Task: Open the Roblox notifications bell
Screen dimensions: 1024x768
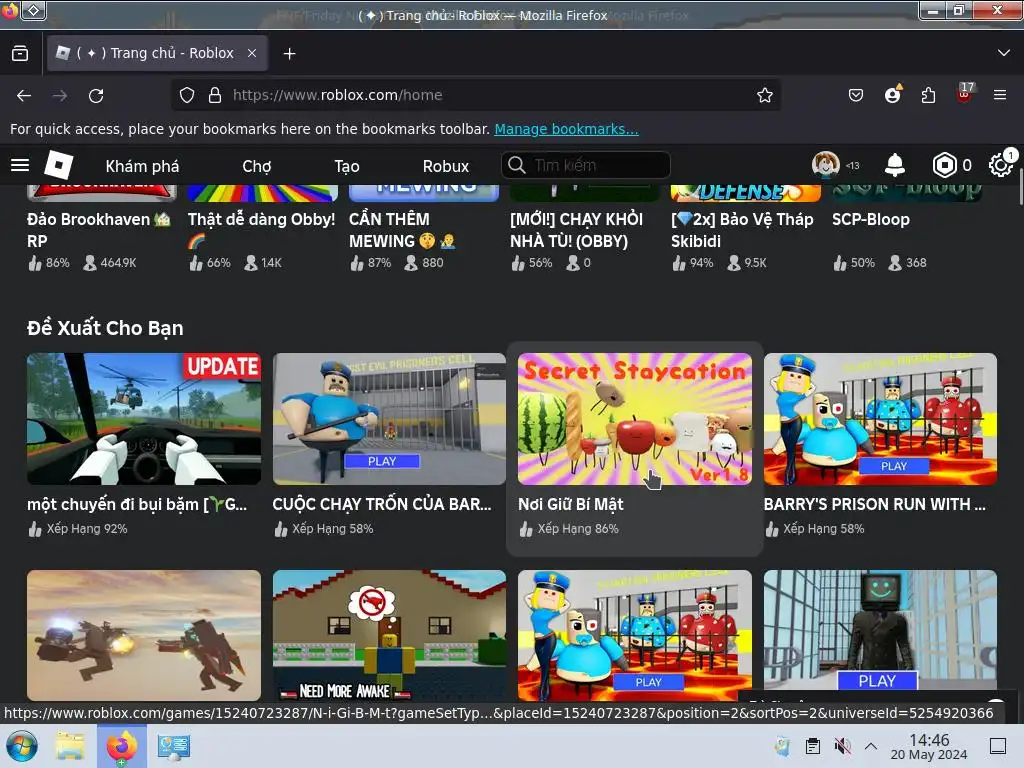Action: [x=894, y=165]
